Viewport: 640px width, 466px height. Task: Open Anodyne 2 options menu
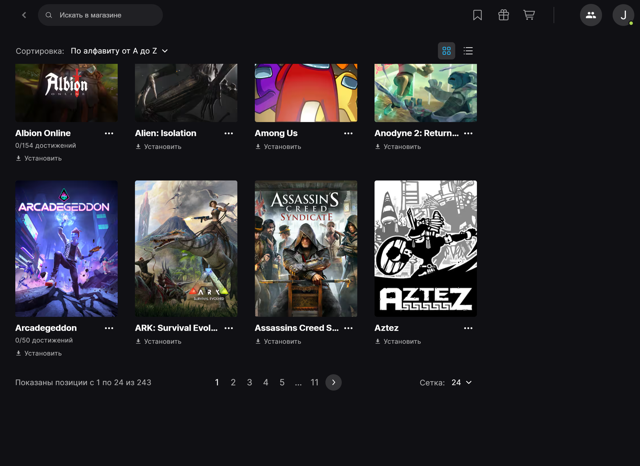468,133
